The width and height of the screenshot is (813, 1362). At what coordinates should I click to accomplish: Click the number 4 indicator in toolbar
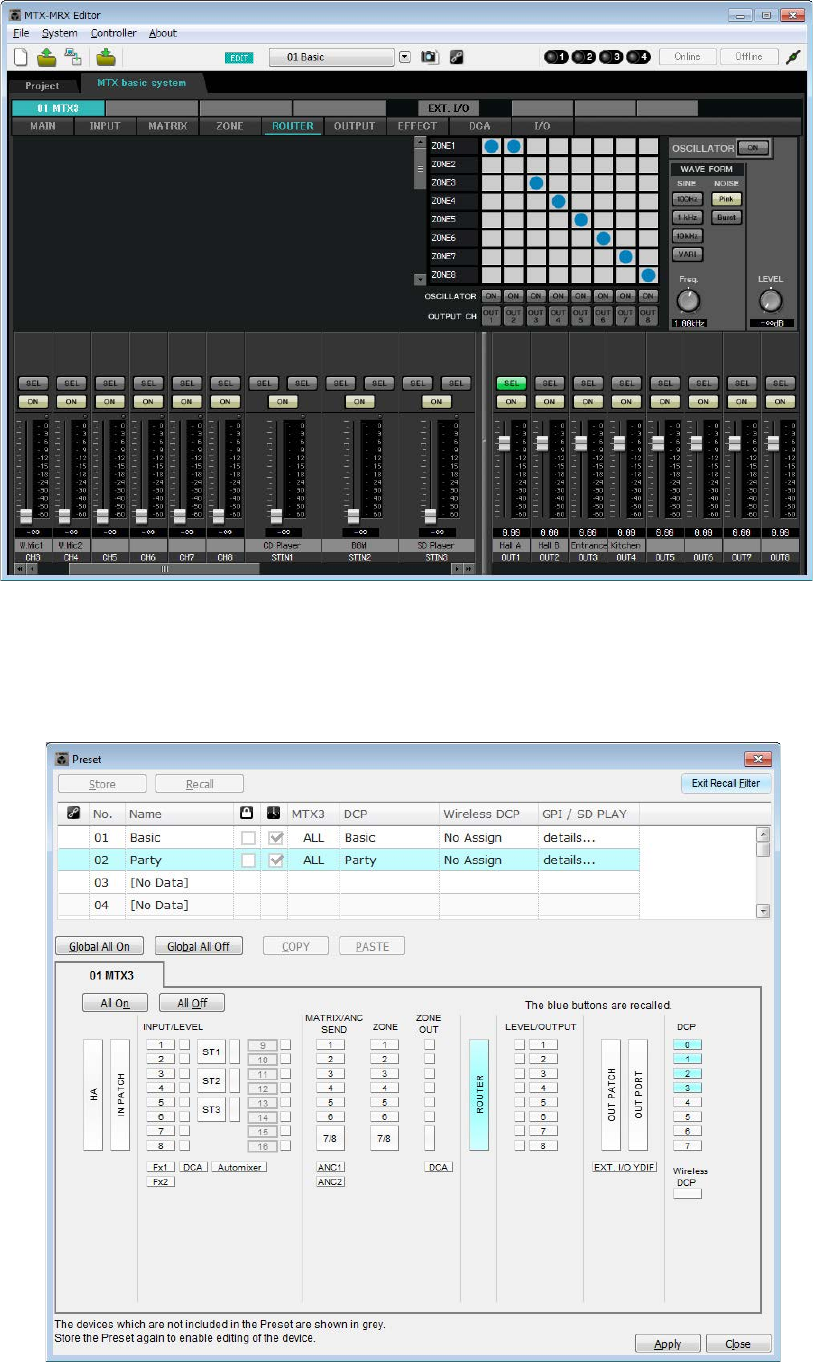click(640, 57)
